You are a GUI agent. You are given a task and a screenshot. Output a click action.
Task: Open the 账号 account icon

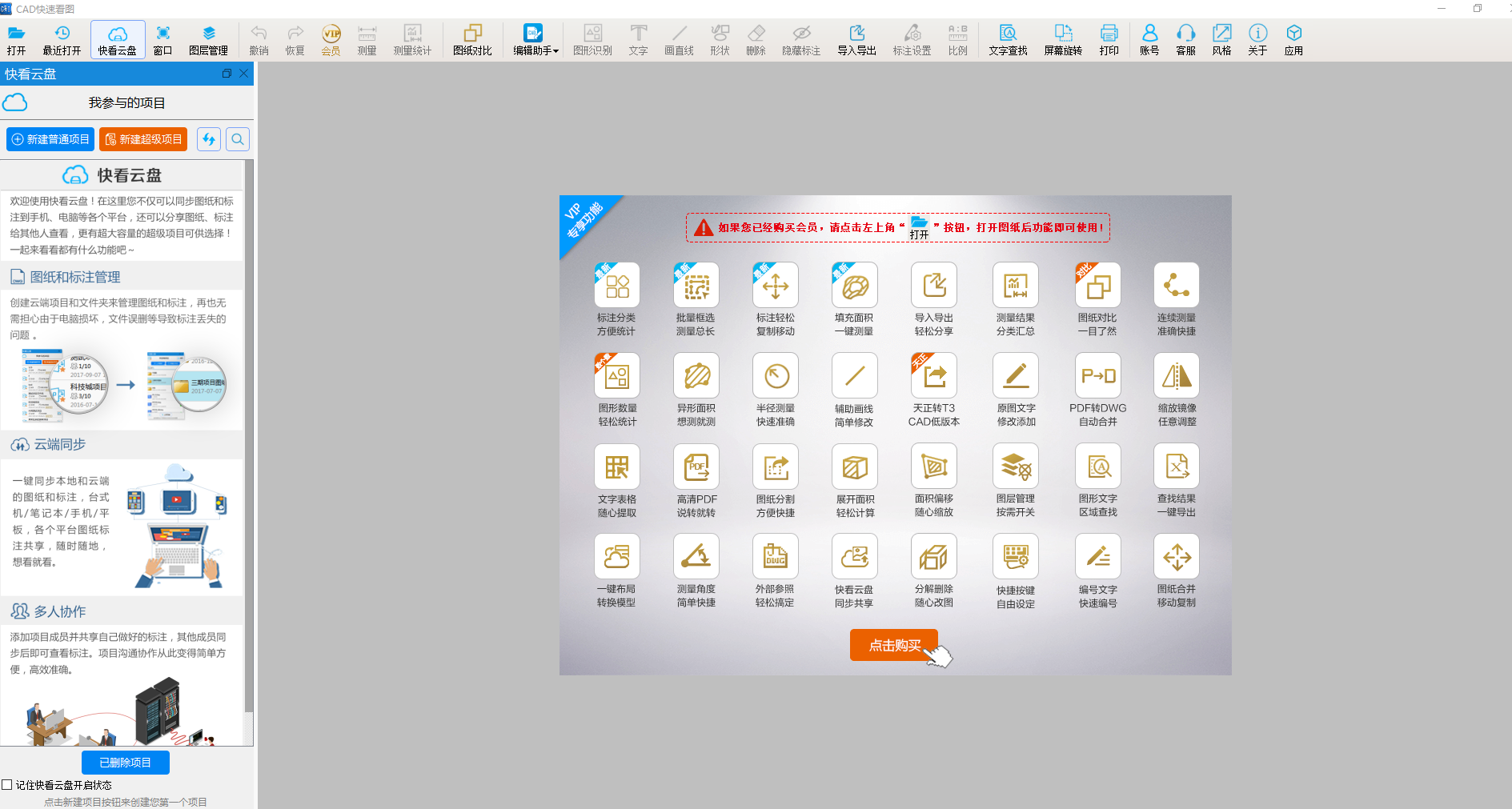(1149, 39)
